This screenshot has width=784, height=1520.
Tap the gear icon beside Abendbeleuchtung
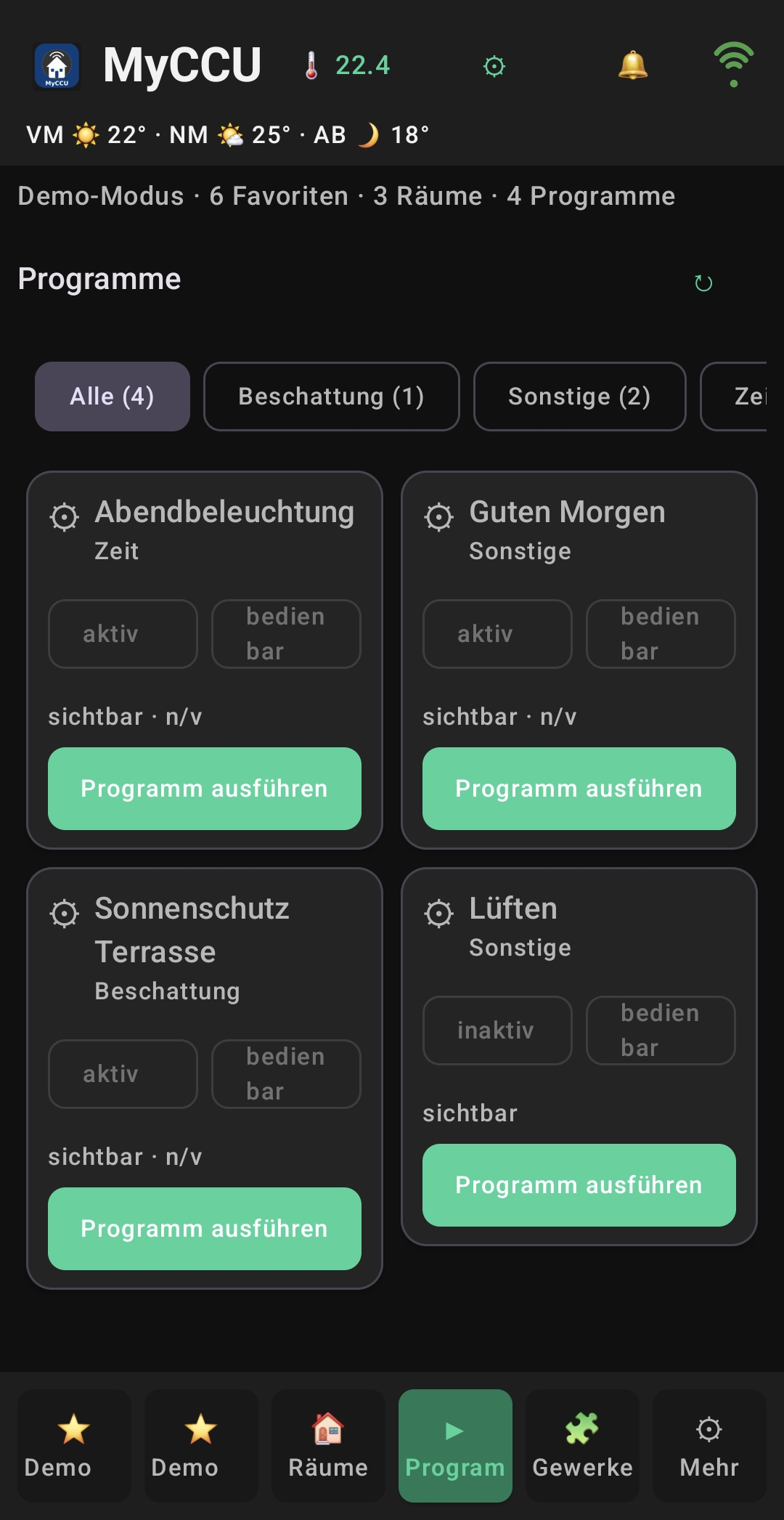pyautogui.click(x=65, y=517)
